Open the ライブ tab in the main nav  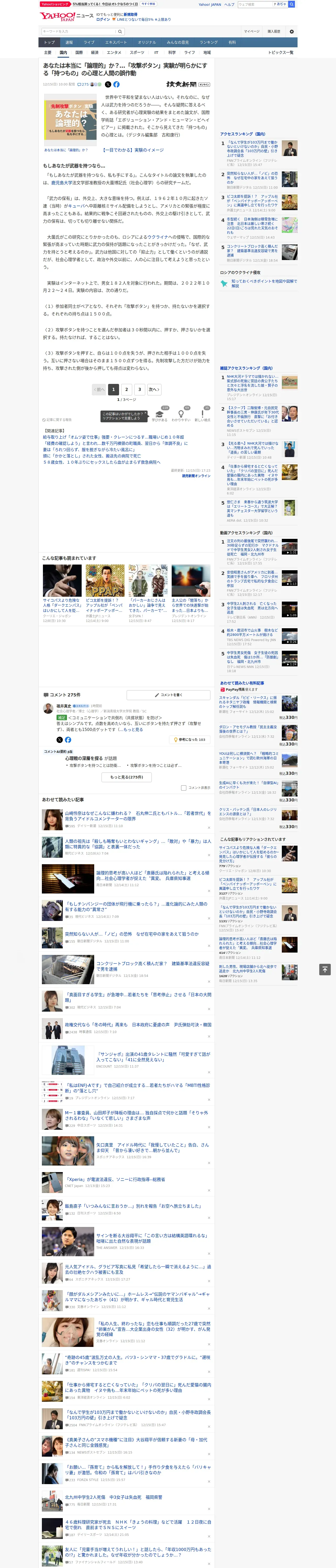pyautogui.click(x=89, y=42)
